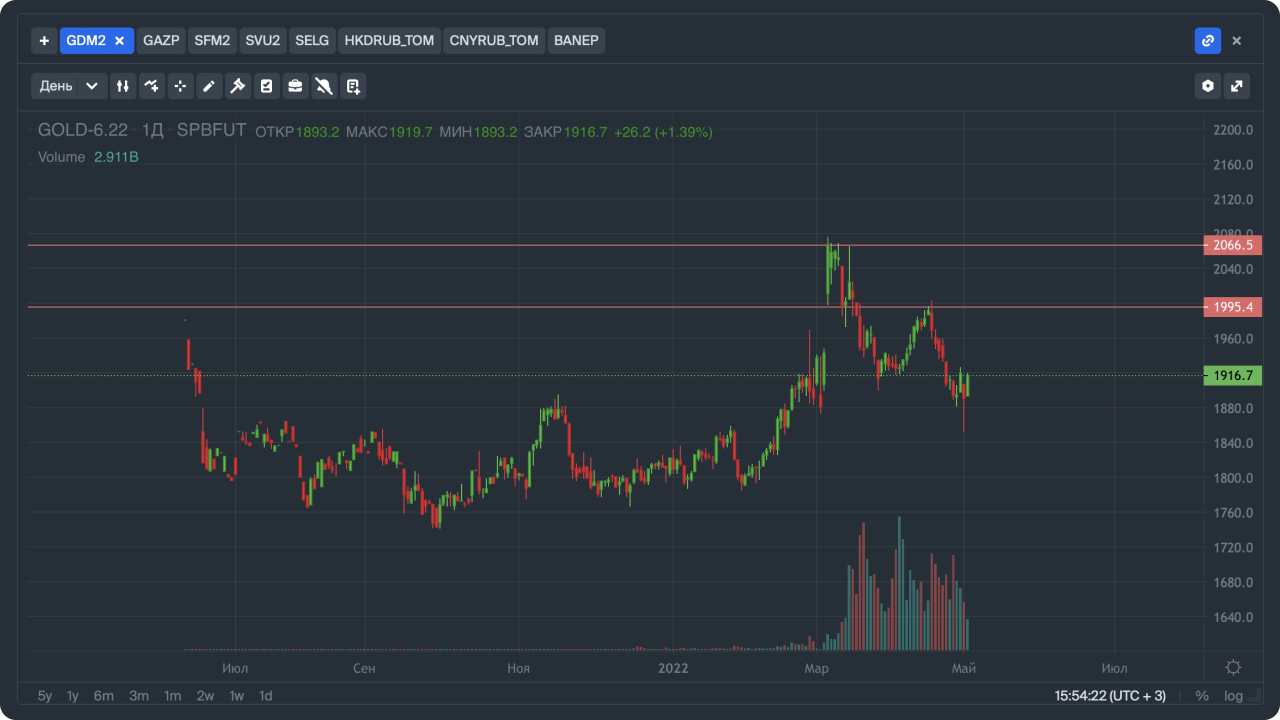Open the checklist deals icon
1280x720 pixels.
[266, 86]
